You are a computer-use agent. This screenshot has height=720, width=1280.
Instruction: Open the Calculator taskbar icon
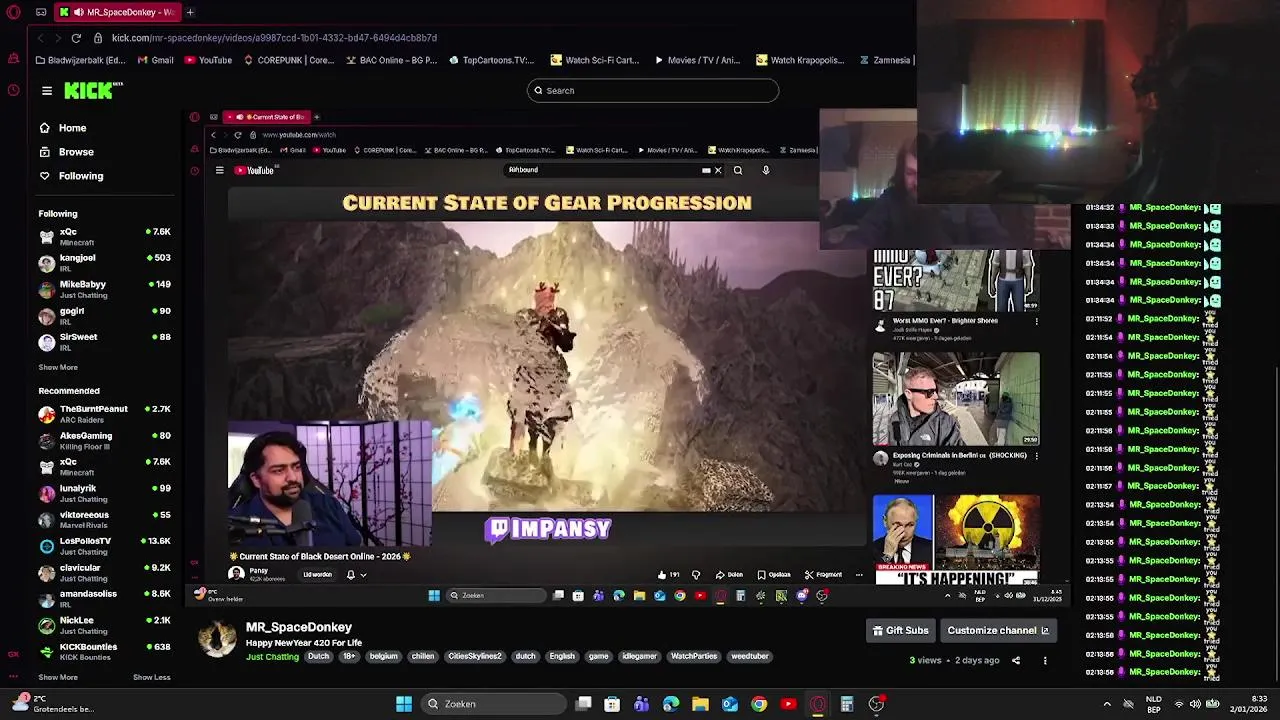[847, 704]
